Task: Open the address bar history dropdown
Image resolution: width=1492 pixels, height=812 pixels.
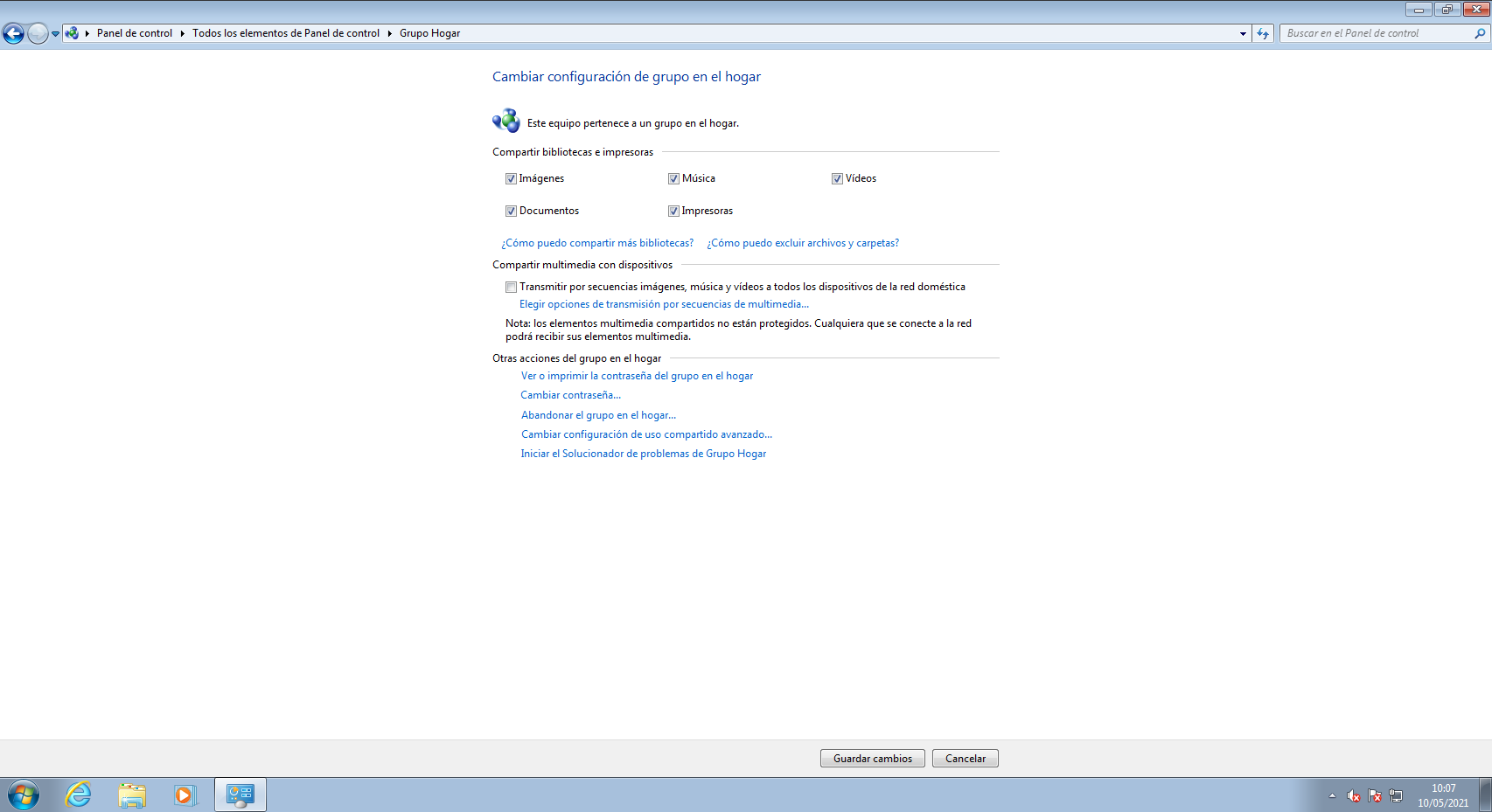Action: point(1243,33)
